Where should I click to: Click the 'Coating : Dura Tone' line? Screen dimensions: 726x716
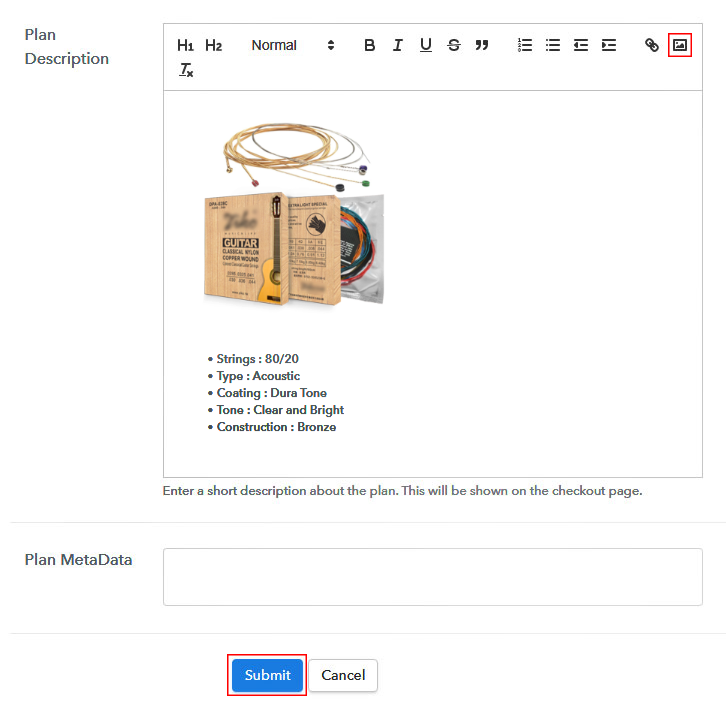click(x=271, y=393)
